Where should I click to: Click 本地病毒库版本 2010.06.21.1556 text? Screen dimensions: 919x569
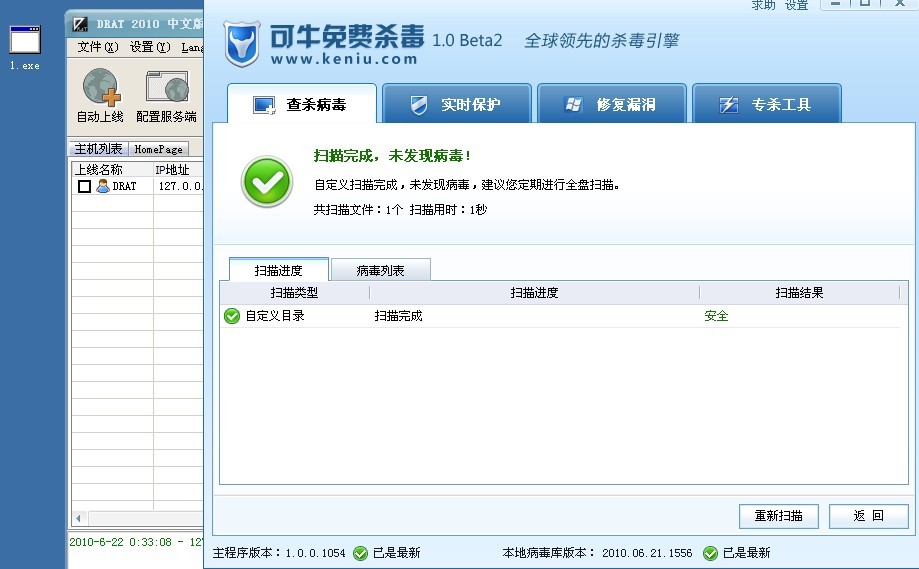tap(597, 553)
